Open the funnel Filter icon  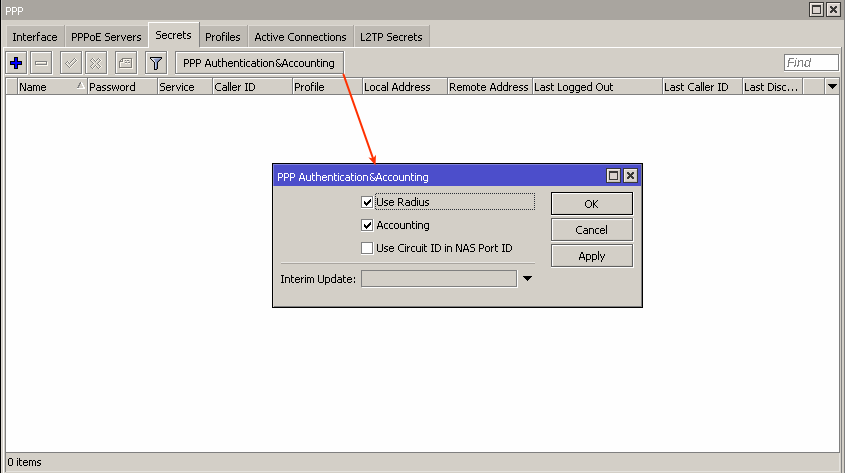155,63
